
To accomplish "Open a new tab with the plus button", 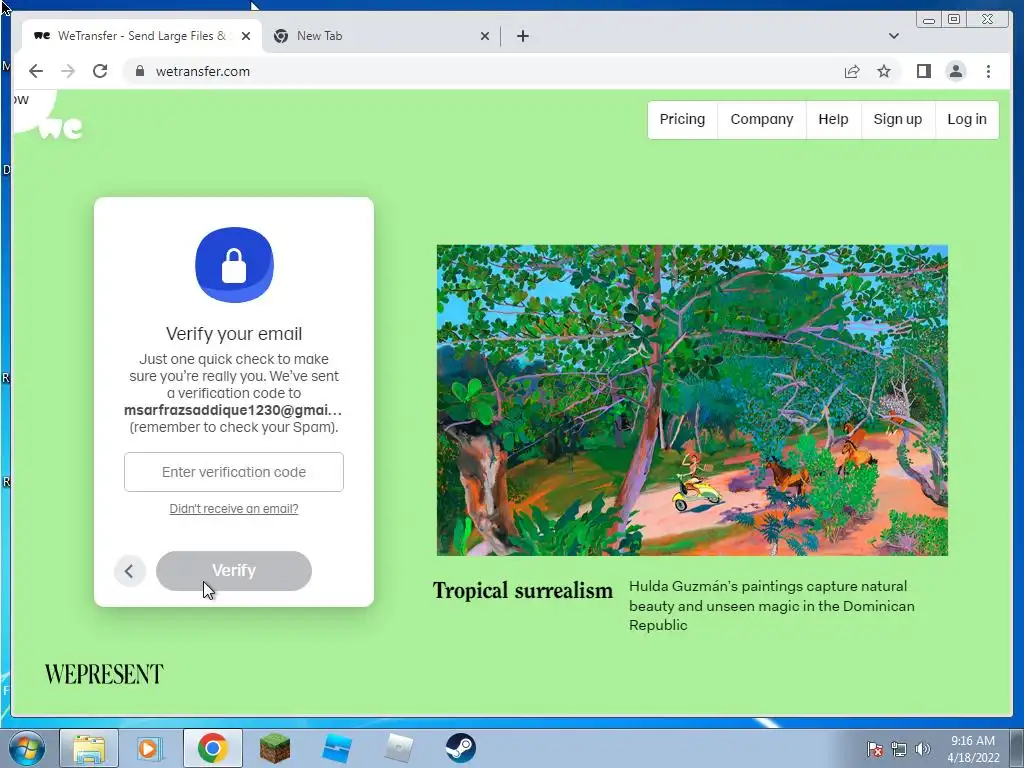I will click(522, 36).
